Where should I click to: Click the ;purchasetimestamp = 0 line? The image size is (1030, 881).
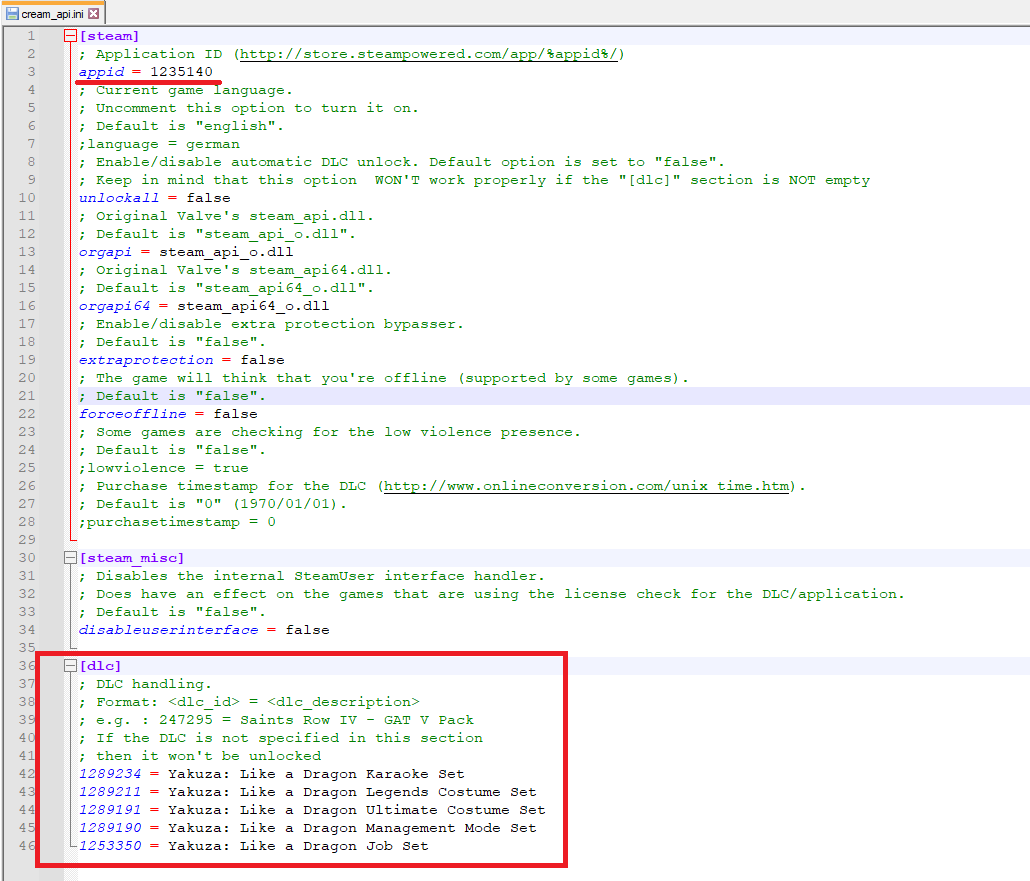[x=177, y=522]
